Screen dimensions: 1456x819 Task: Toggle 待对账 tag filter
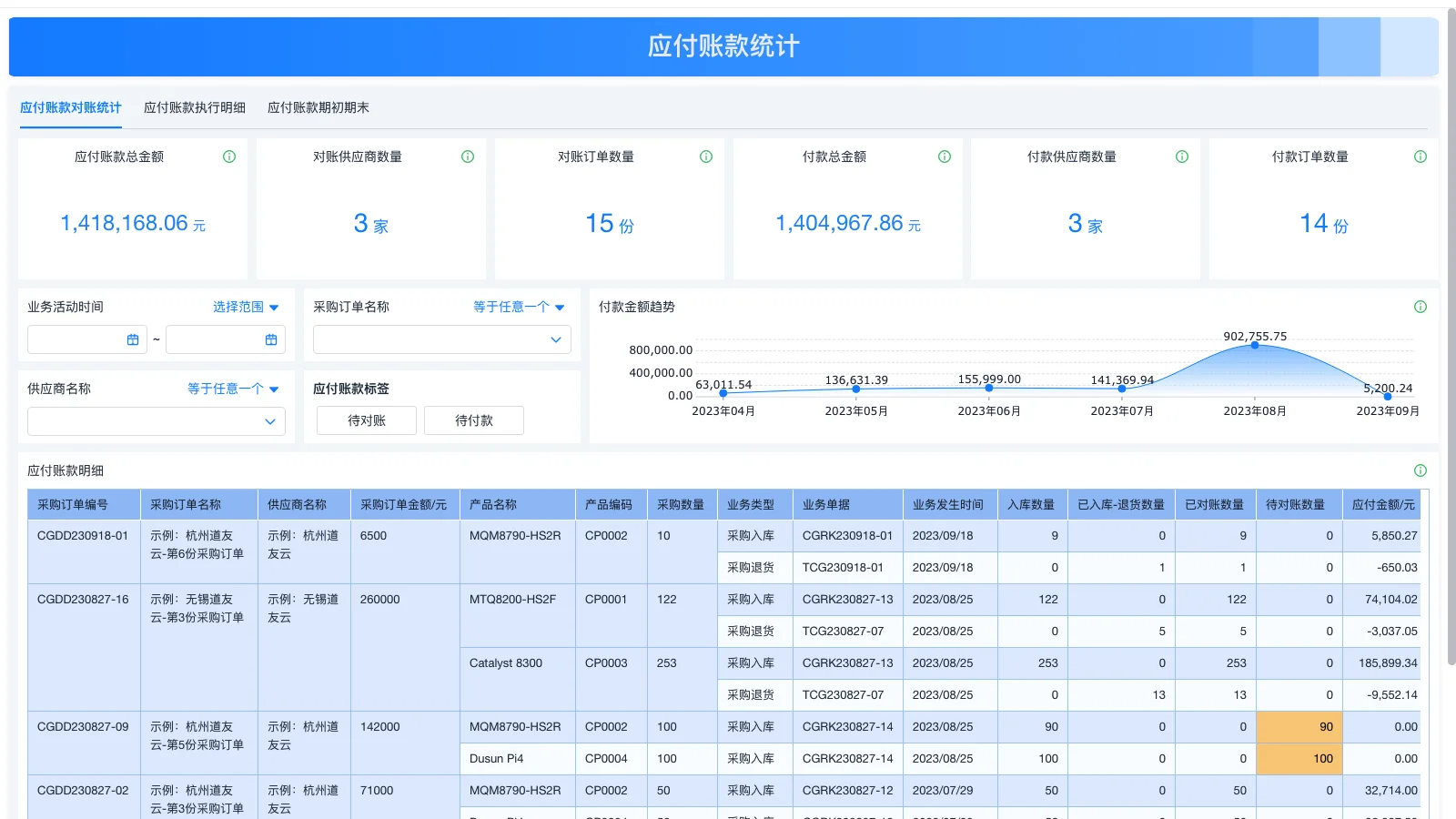tap(367, 420)
